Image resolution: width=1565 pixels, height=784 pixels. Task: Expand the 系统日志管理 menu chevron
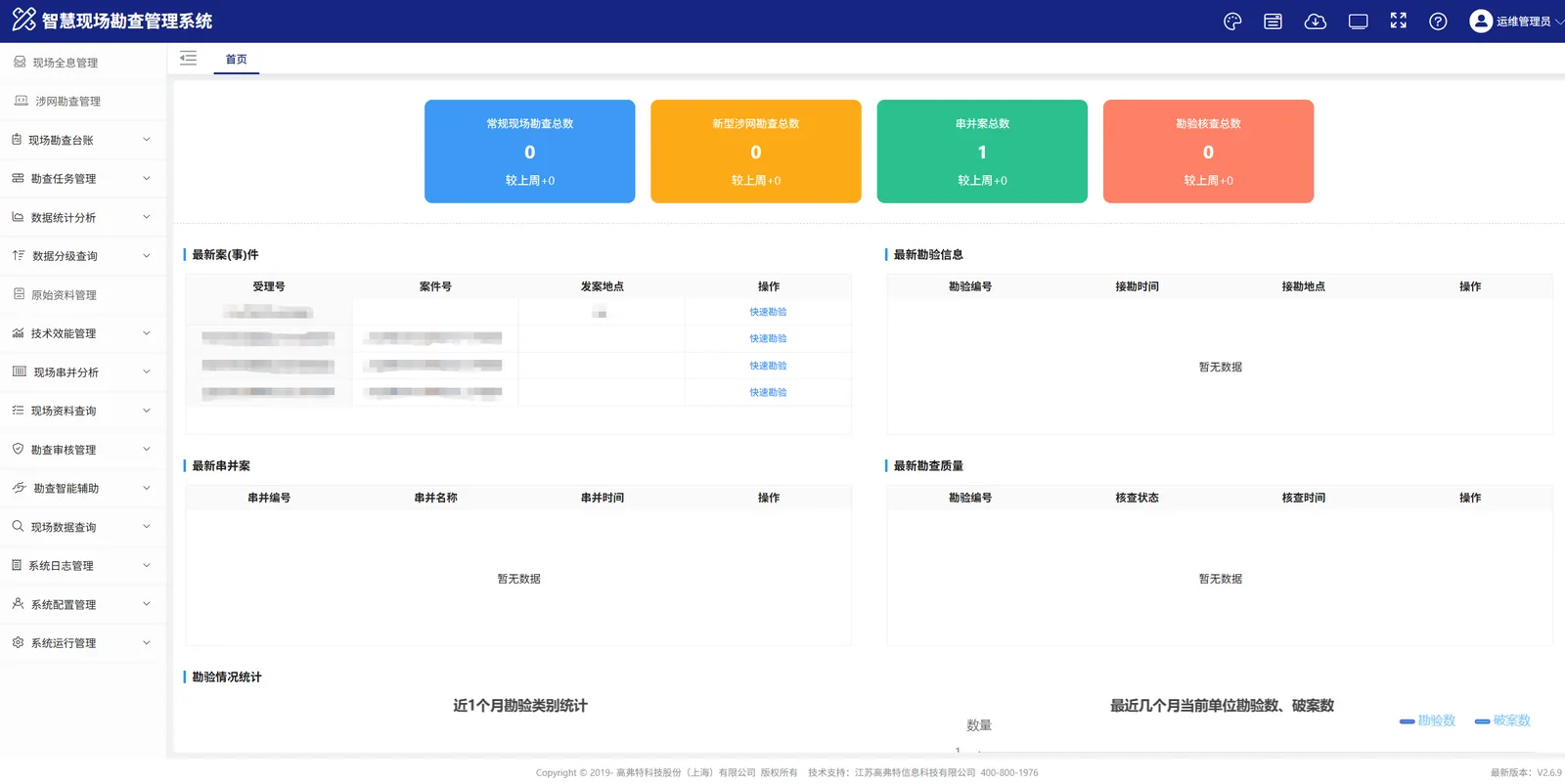click(147, 565)
